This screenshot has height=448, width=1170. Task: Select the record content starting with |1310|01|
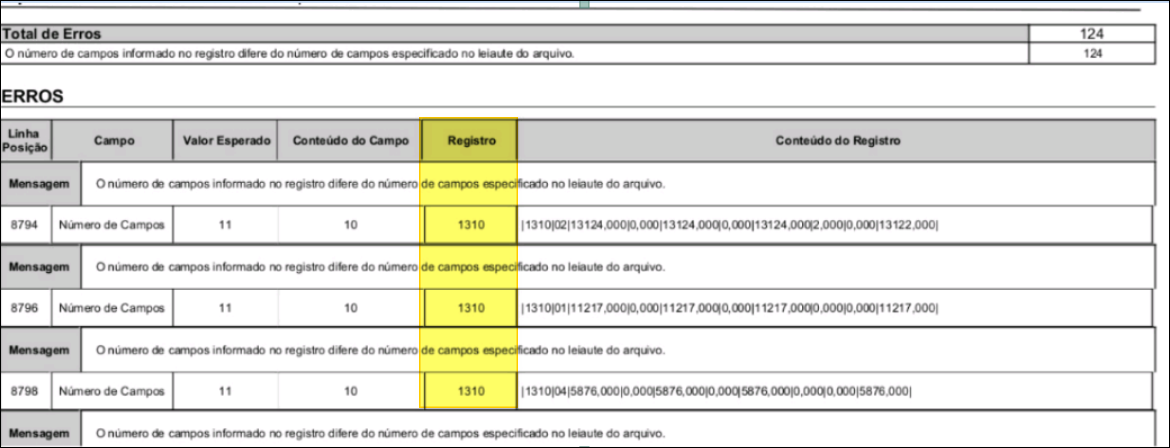(730, 308)
